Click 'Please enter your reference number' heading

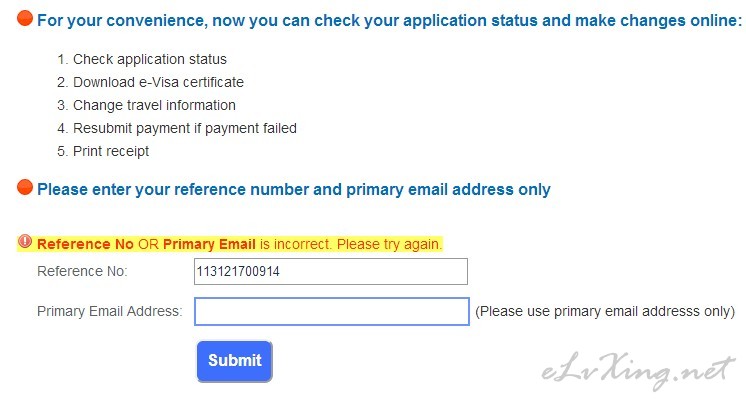294,189
